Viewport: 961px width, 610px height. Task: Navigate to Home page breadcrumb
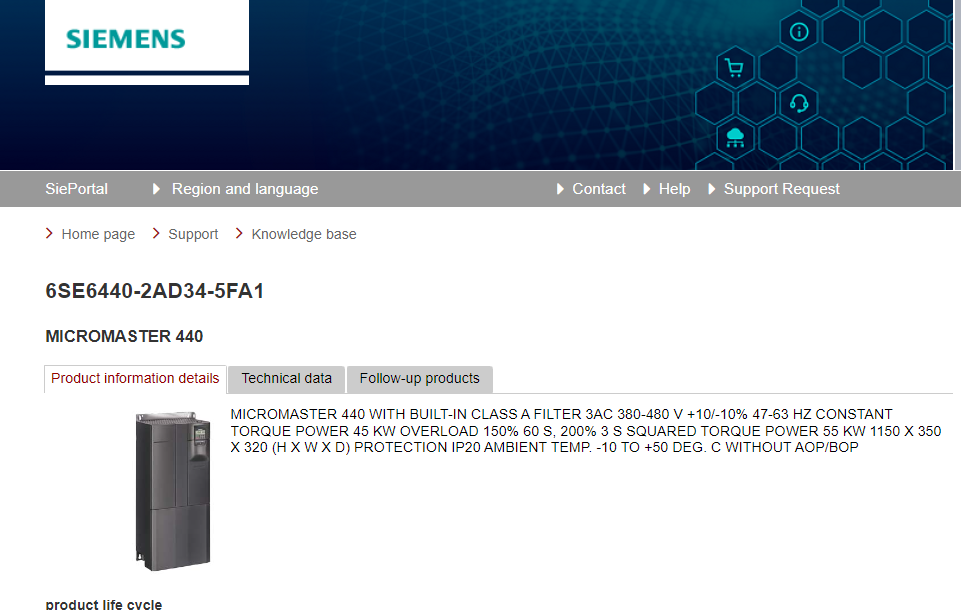(x=98, y=234)
